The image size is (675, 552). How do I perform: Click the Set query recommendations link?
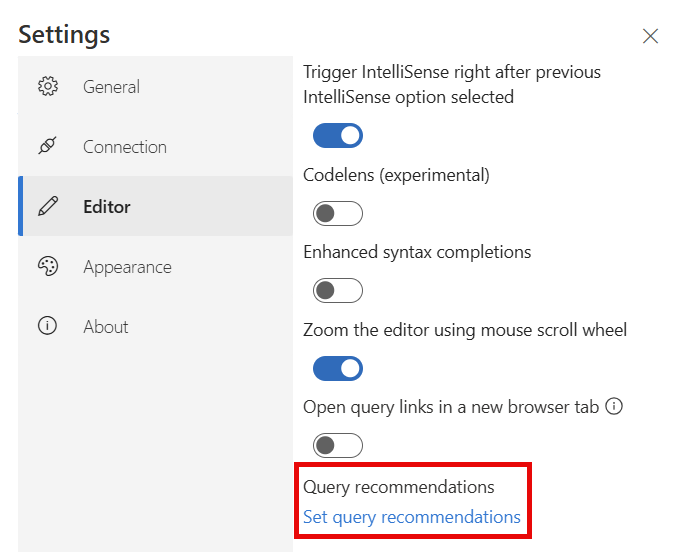[x=412, y=517]
